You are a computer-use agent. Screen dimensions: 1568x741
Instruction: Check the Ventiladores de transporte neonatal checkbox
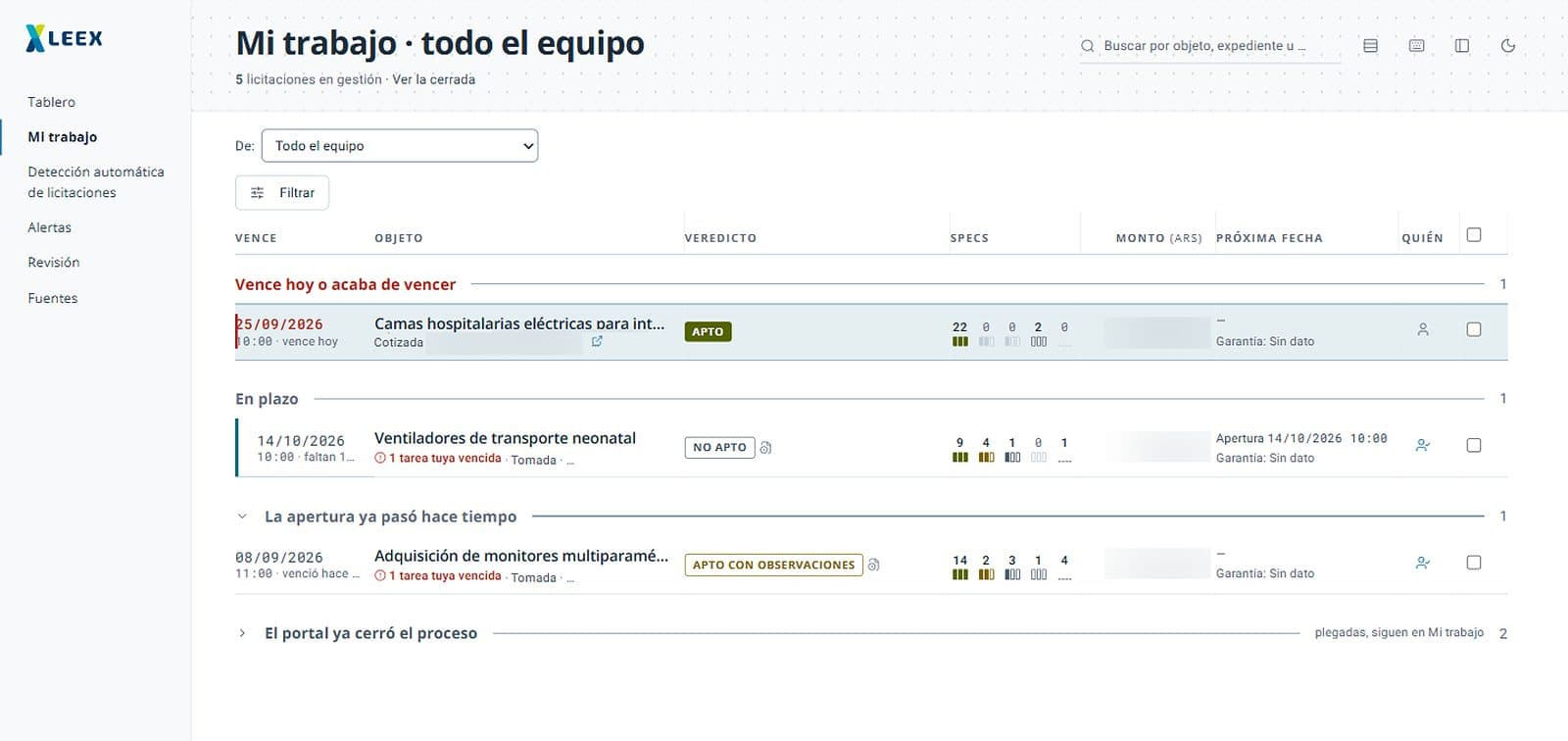click(x=1474, y=446)
